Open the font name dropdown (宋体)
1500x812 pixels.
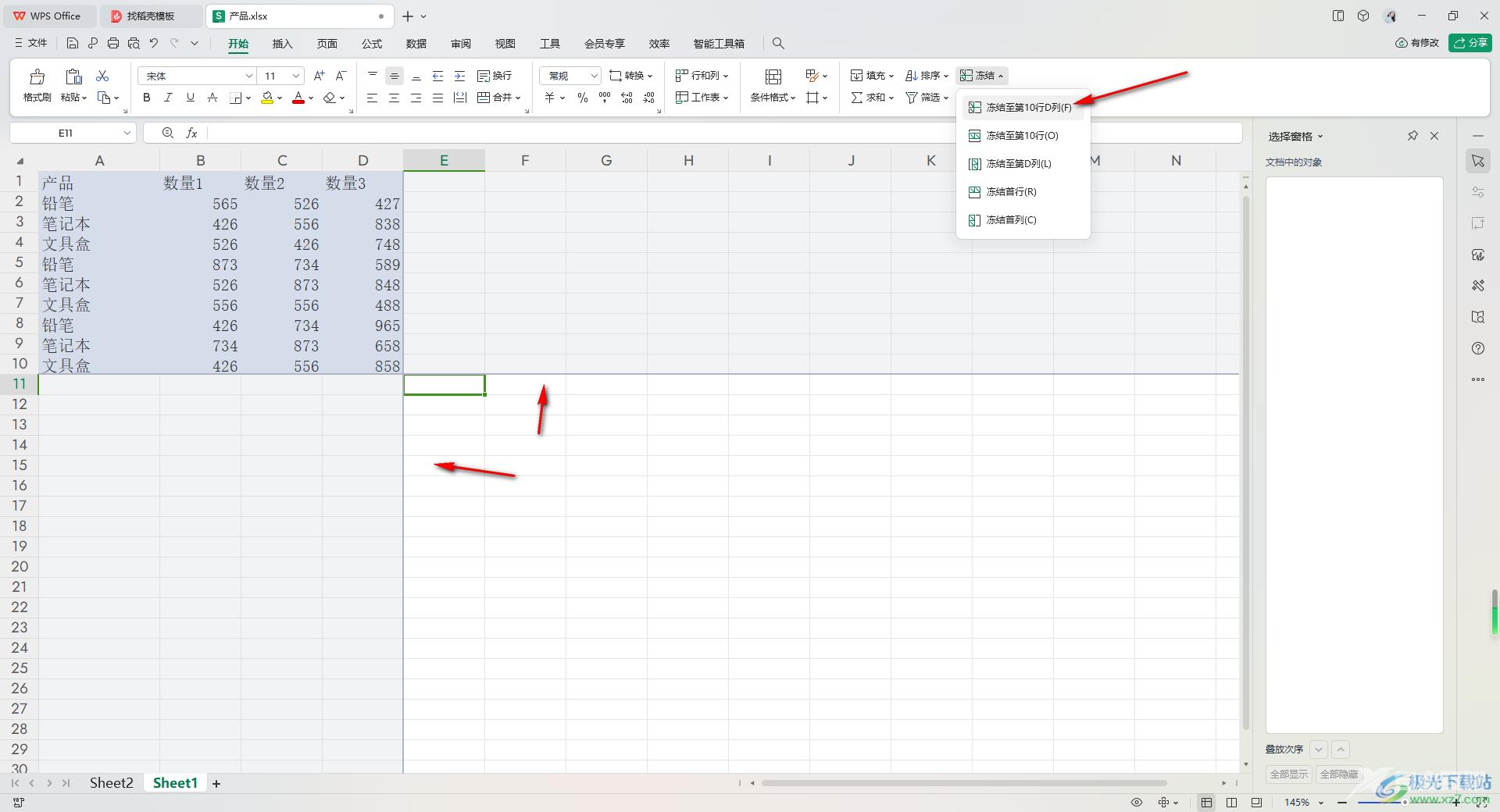coord(249,76)
